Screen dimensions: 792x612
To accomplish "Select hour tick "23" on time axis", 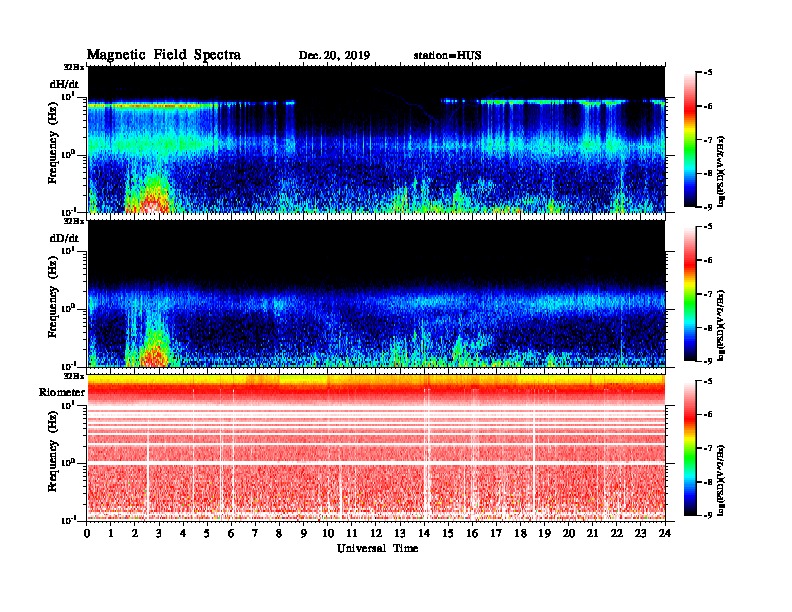I will point(640,533).
